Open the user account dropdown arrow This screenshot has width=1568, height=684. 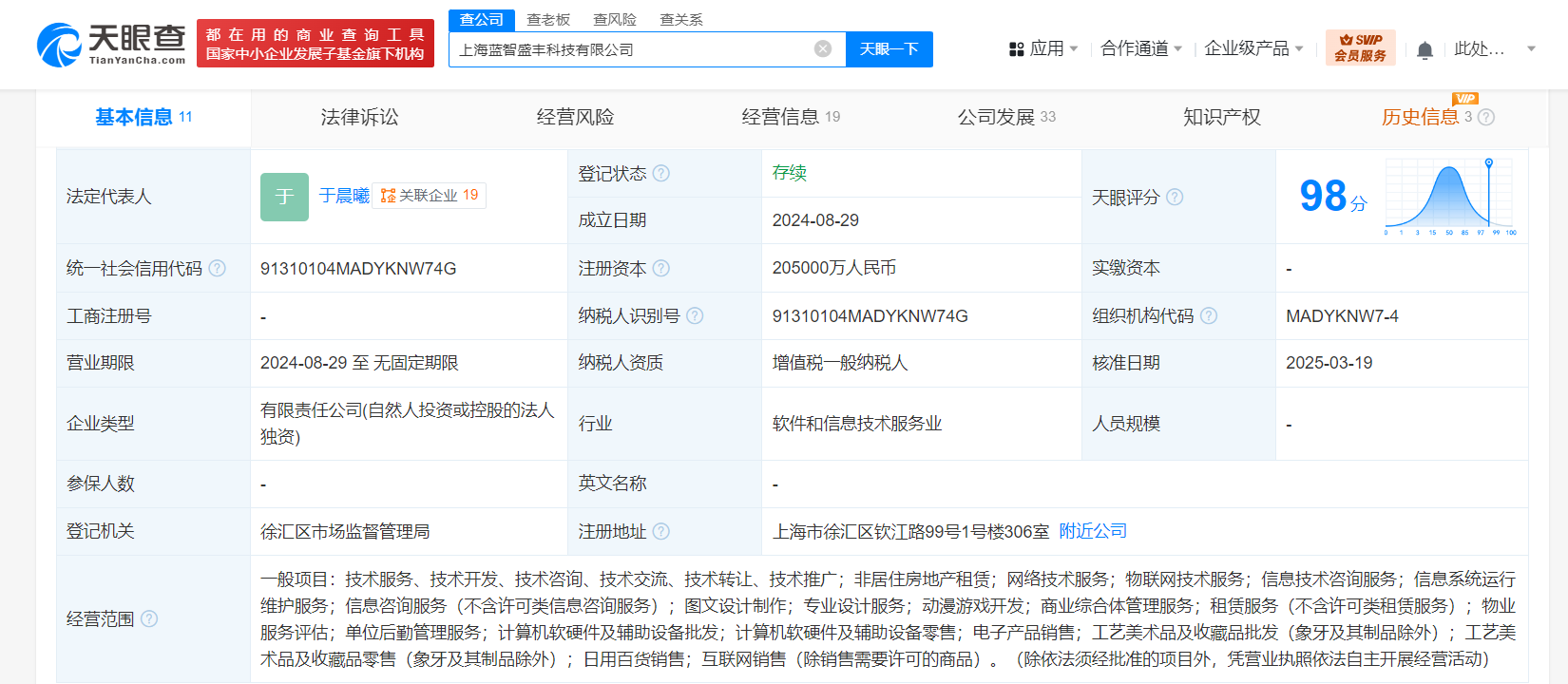click(x=1531, y=48)
